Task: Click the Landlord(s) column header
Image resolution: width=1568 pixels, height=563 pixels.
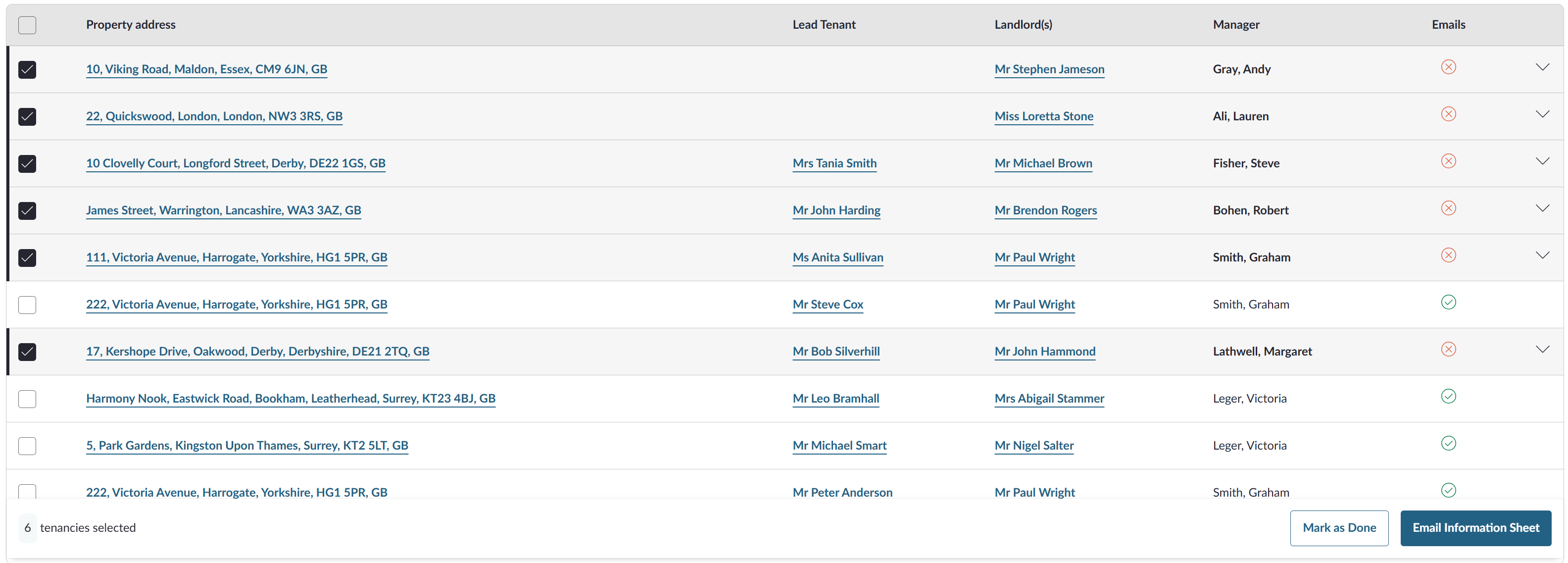Action: click(x=1023, y=24)
